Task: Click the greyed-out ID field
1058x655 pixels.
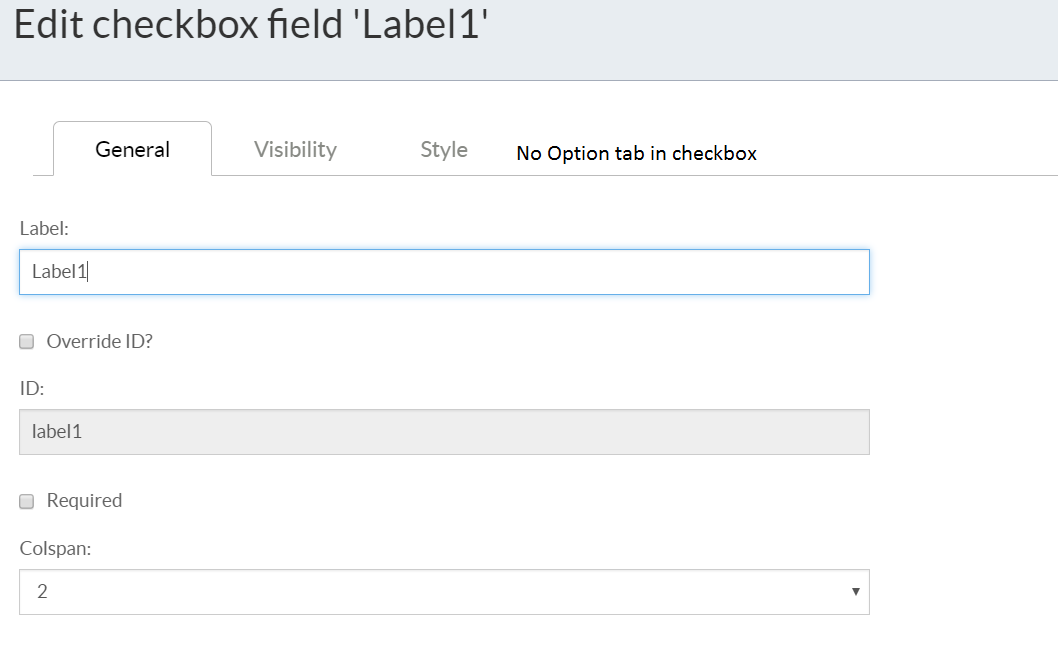Action: coord(444,432)
